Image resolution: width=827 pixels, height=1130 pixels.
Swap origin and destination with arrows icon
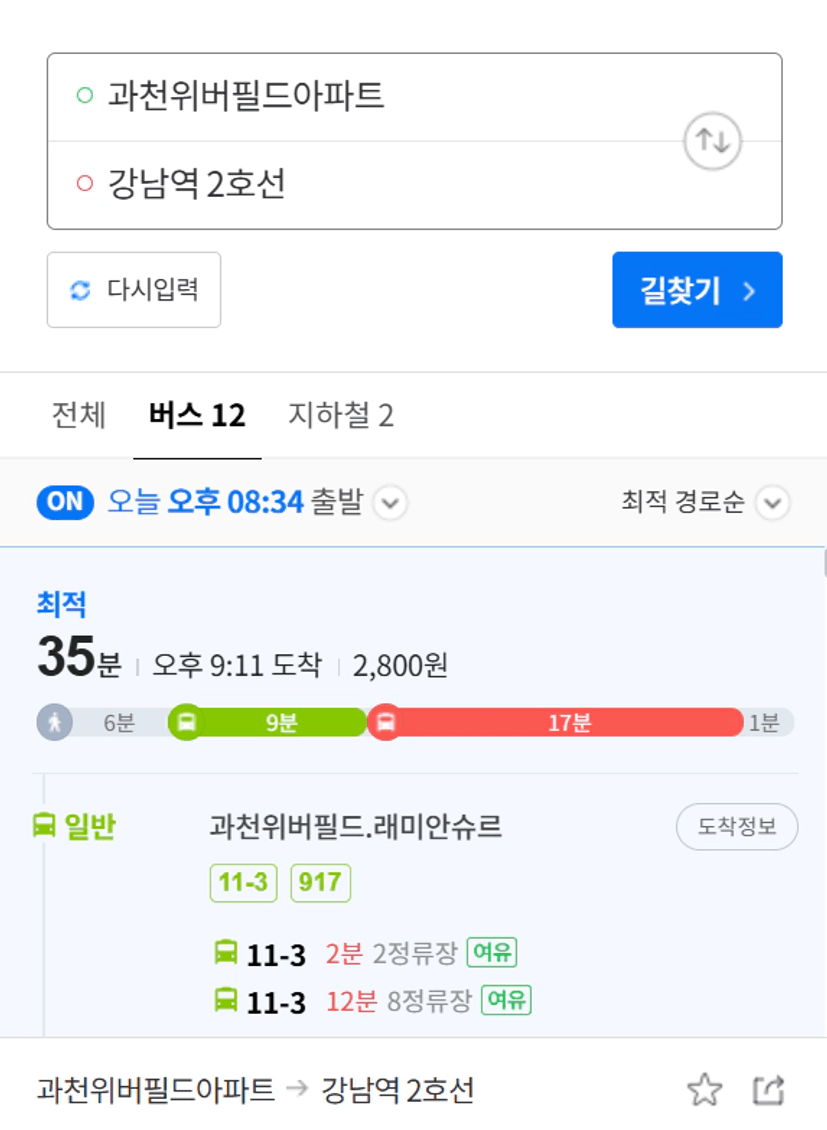pyautogui.click(x=712, y=141)
